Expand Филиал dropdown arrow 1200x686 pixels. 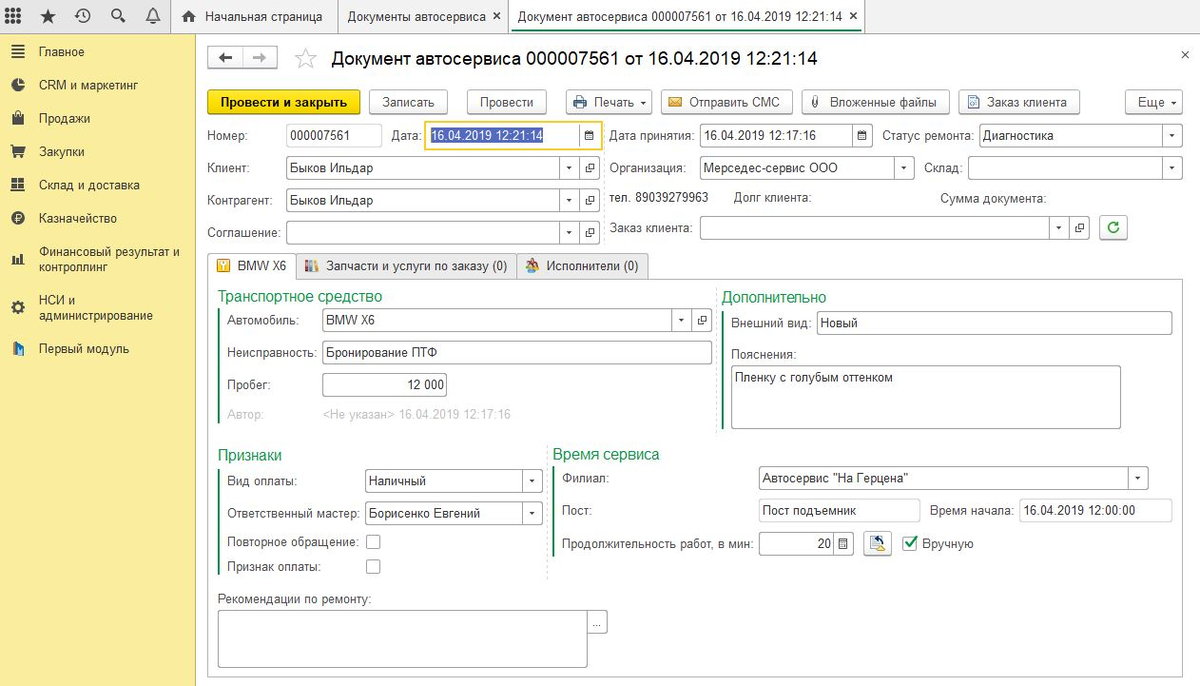click(1138, 478)
